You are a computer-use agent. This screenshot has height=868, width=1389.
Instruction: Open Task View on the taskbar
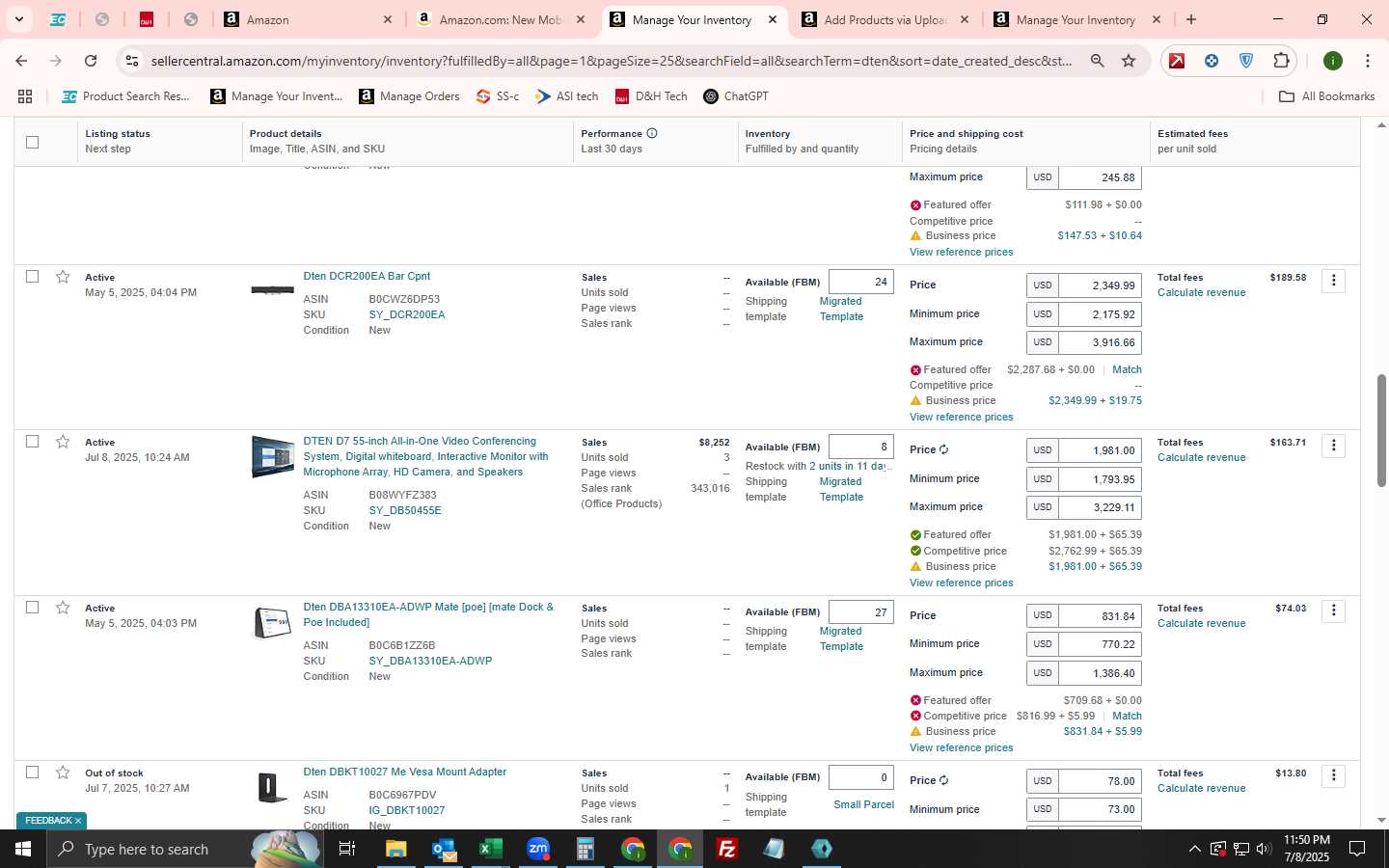(347, 849)
